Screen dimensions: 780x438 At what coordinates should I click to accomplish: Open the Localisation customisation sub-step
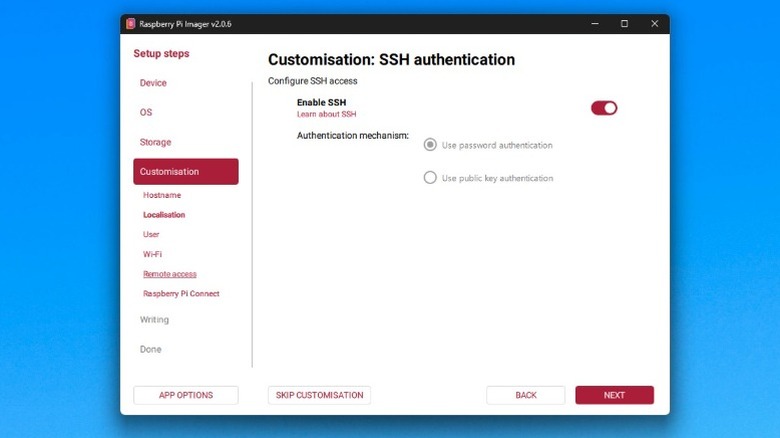164,215
